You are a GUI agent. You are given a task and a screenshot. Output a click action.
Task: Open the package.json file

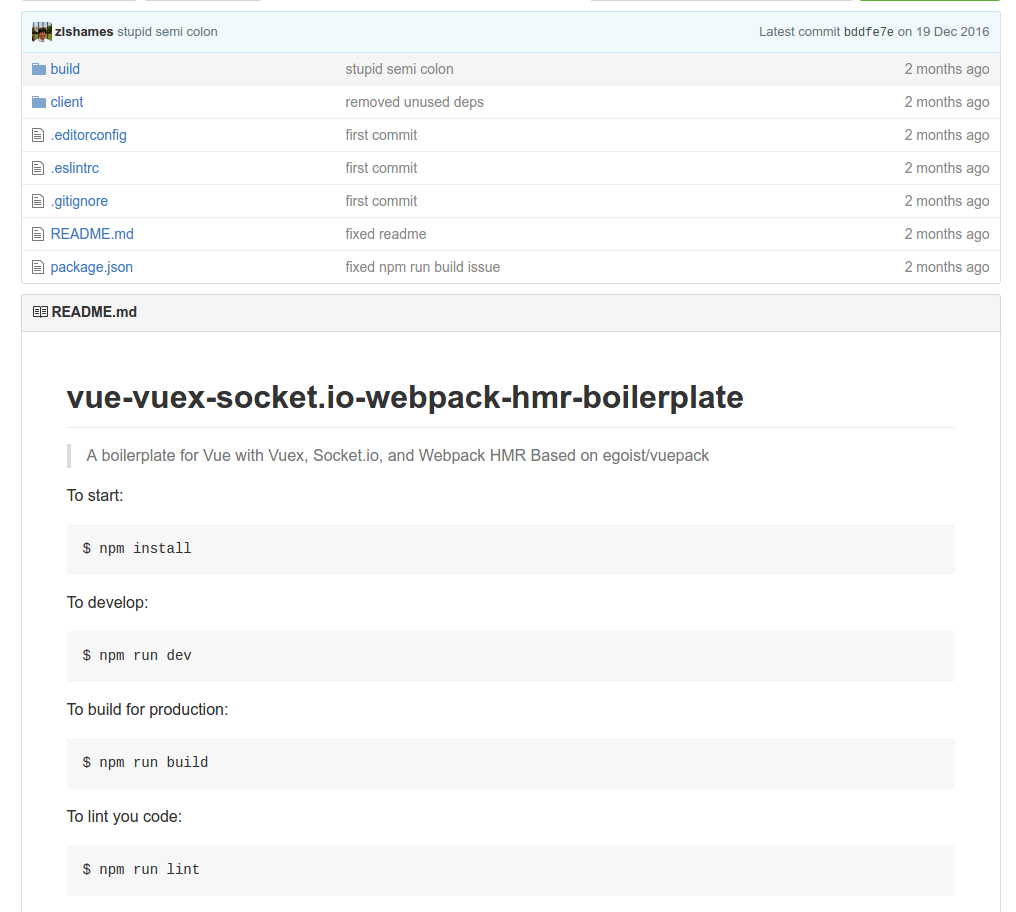91,267
